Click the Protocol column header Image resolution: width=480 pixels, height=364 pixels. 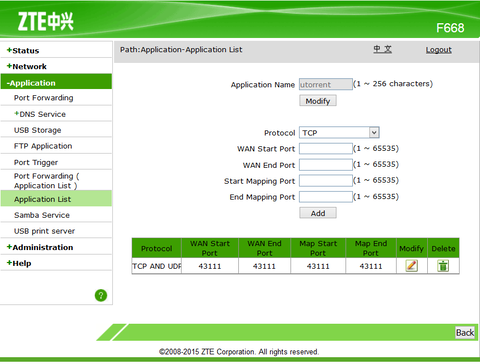pyautogui.click(x=157, y=248)
